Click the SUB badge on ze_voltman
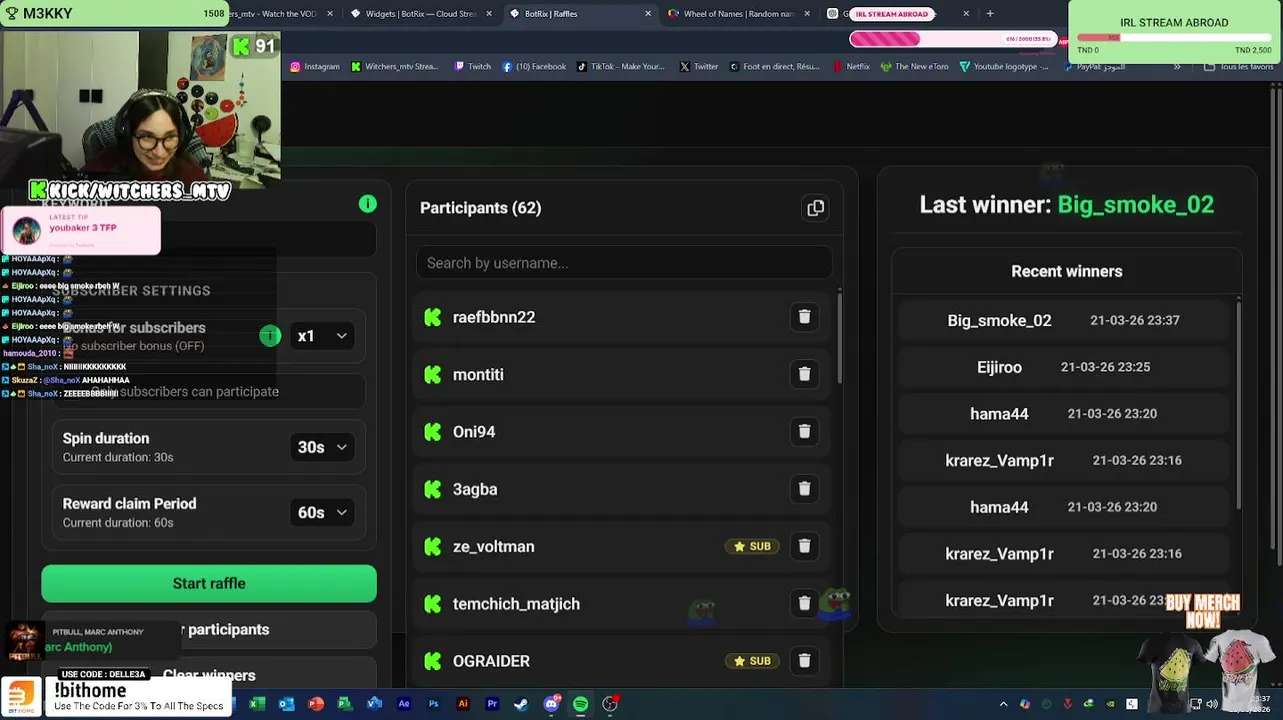The width and height of the screenshot is (1283, 720). tap(752, 546)
